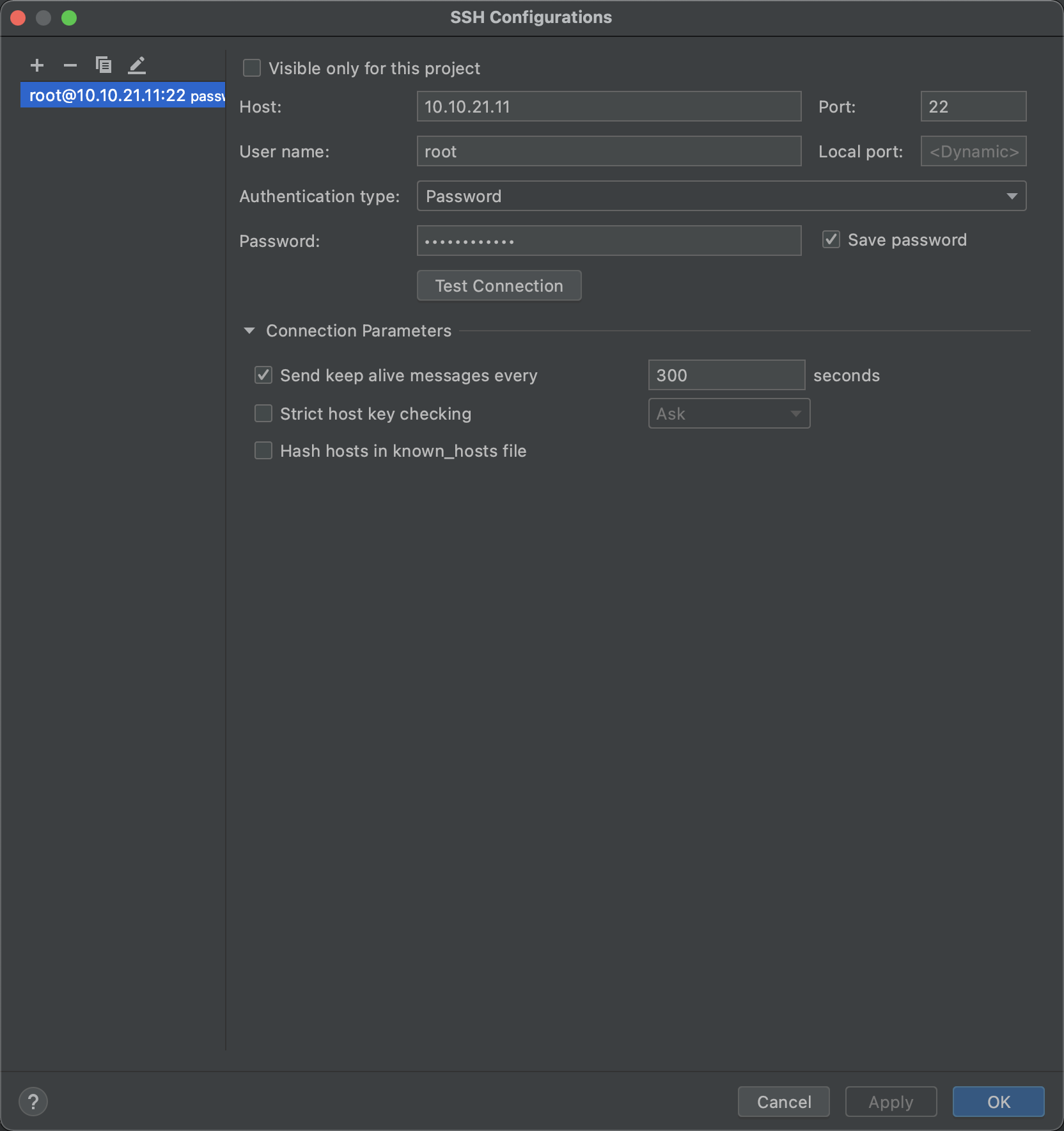Viewport: 1064px width, 1131px height.
Task: Add a new SSH configuration
Action: (37, 65)
